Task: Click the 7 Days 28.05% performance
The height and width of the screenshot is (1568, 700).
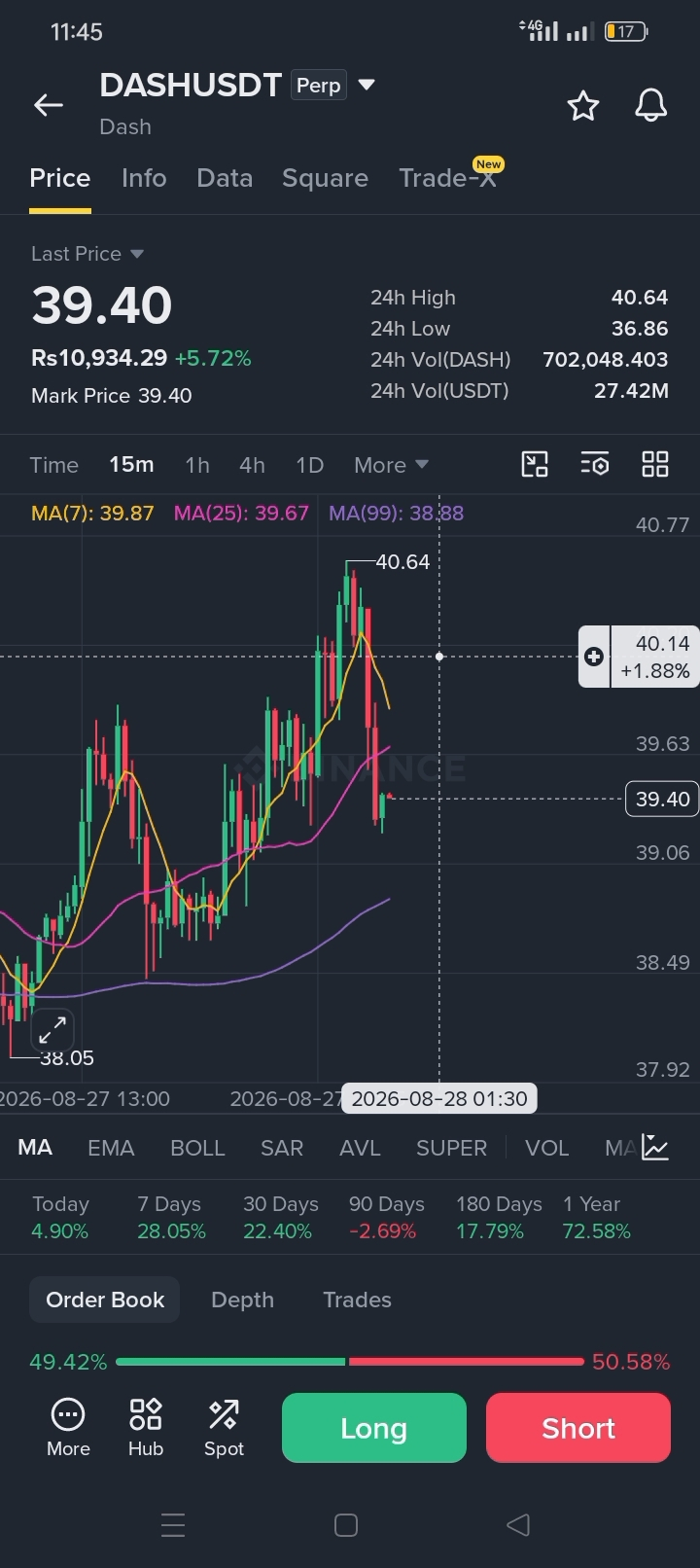Action: [171, 1218]
